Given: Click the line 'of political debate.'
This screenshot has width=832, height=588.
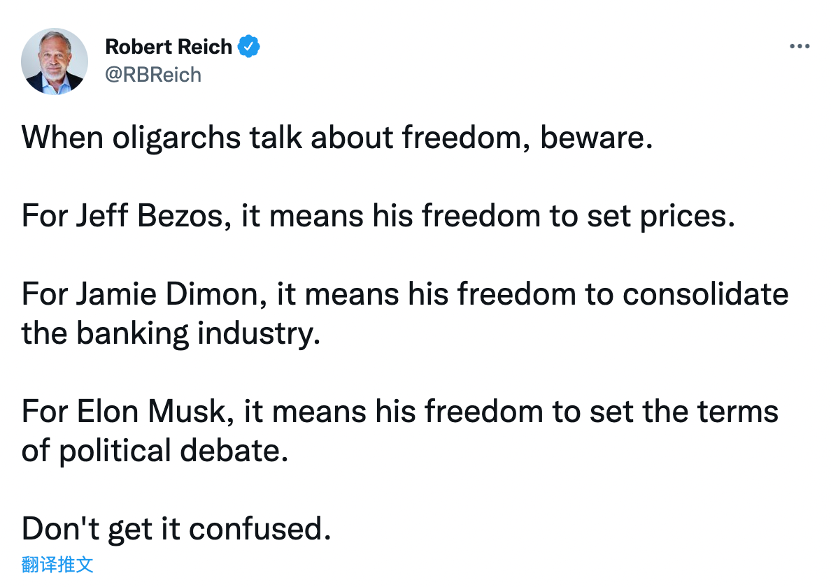Looking at the screenshot, I should click(155, 451).
